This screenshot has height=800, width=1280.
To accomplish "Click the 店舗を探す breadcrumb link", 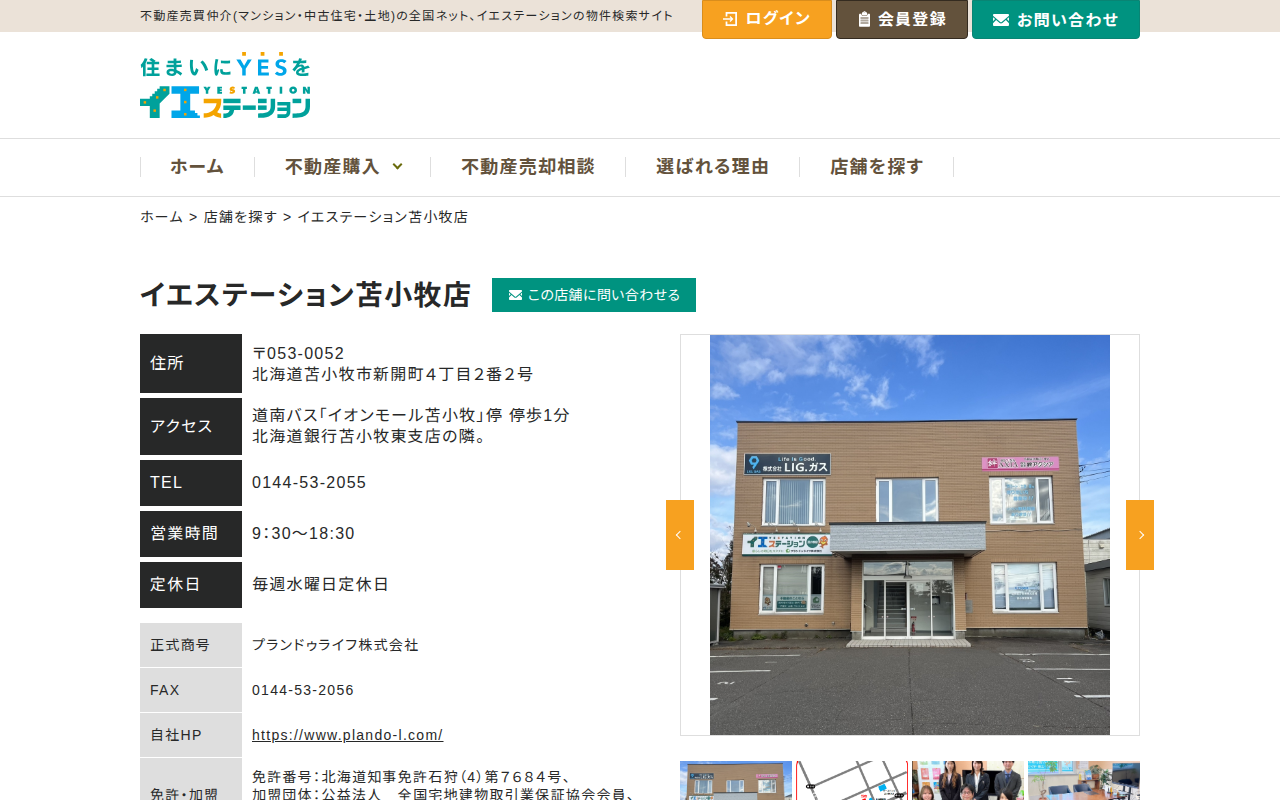I will point(240,217).
